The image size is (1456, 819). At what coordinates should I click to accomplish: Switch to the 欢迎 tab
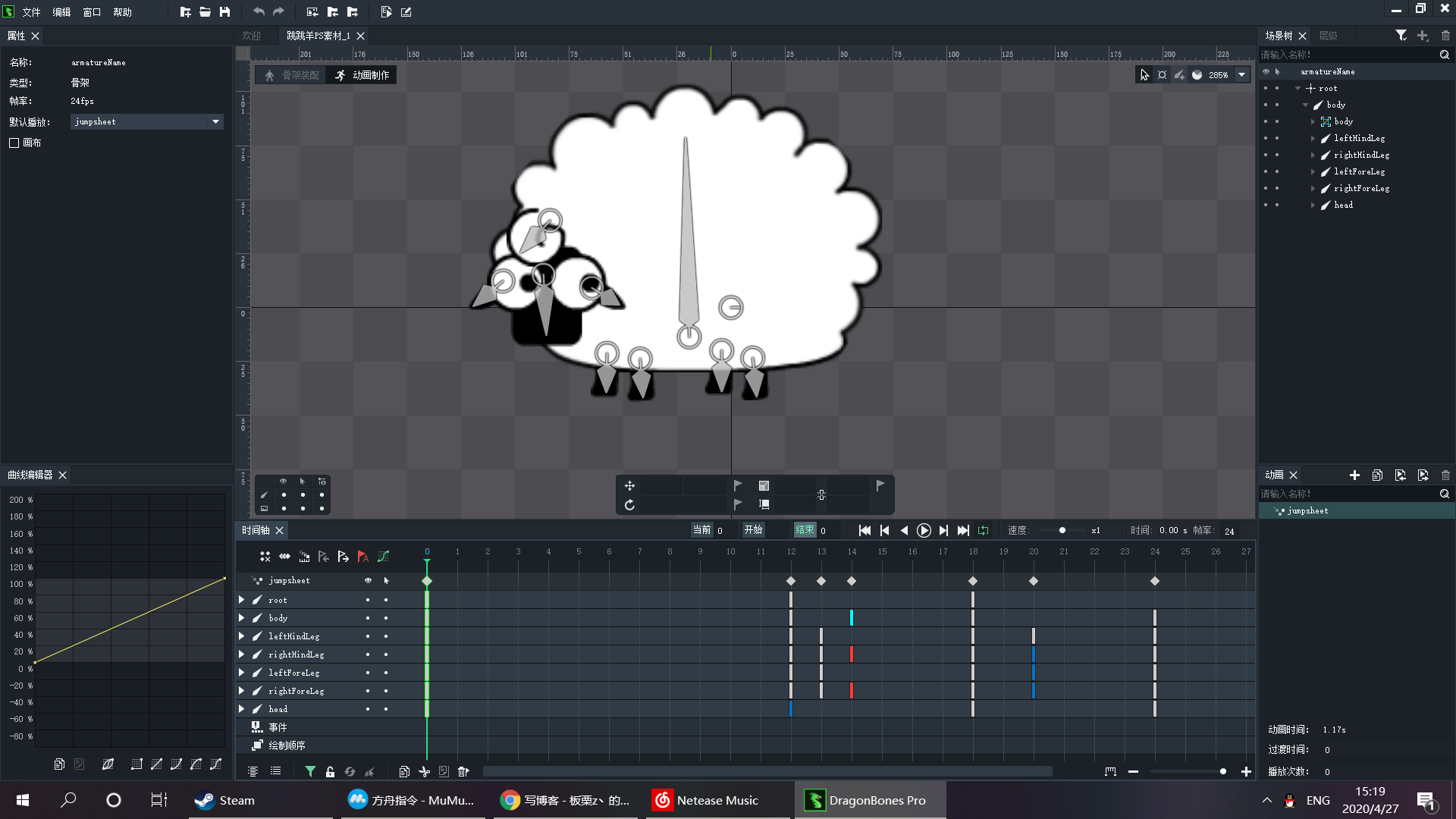point(251,36)
